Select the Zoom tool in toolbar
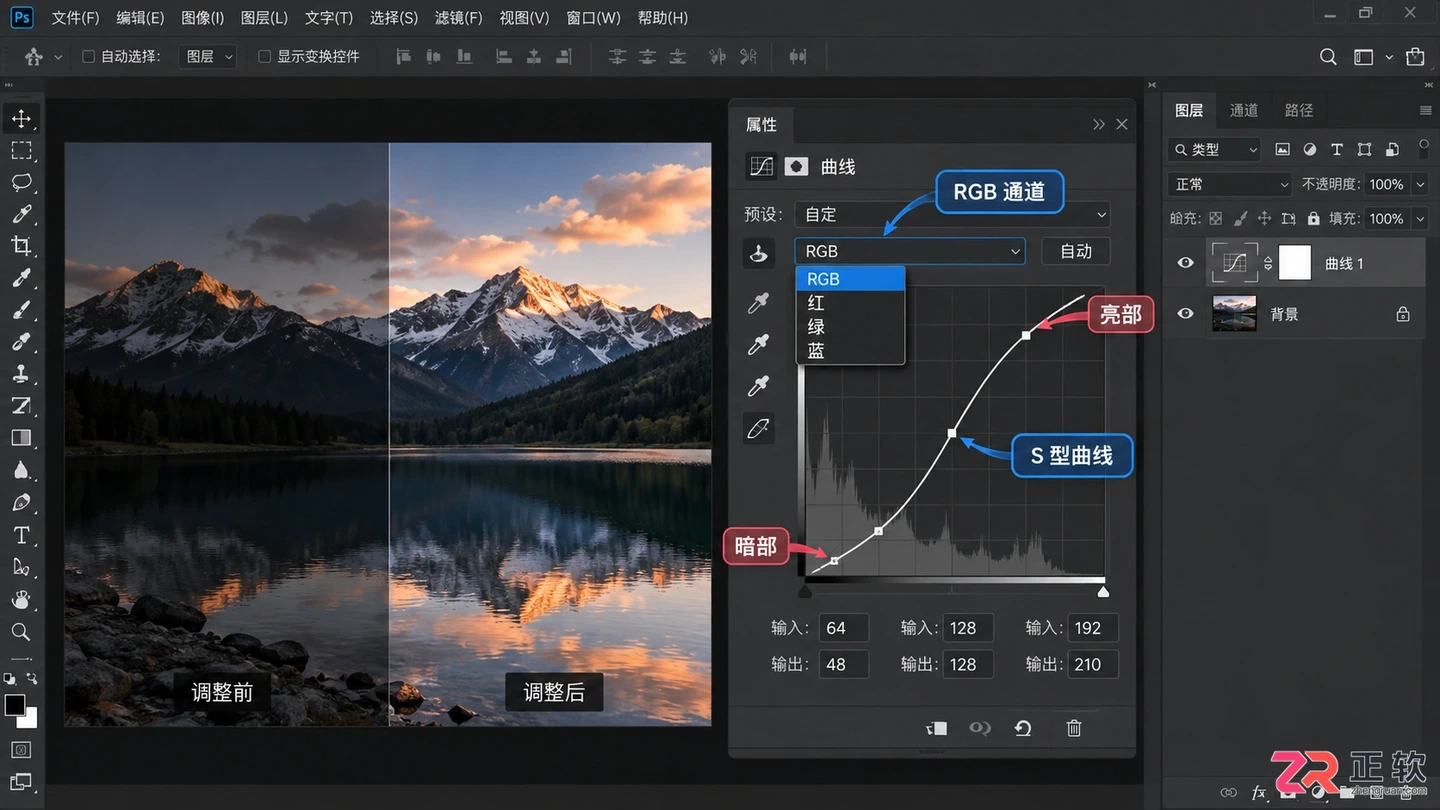Screen dimensions: 1440x810 (x=21, y=632)
